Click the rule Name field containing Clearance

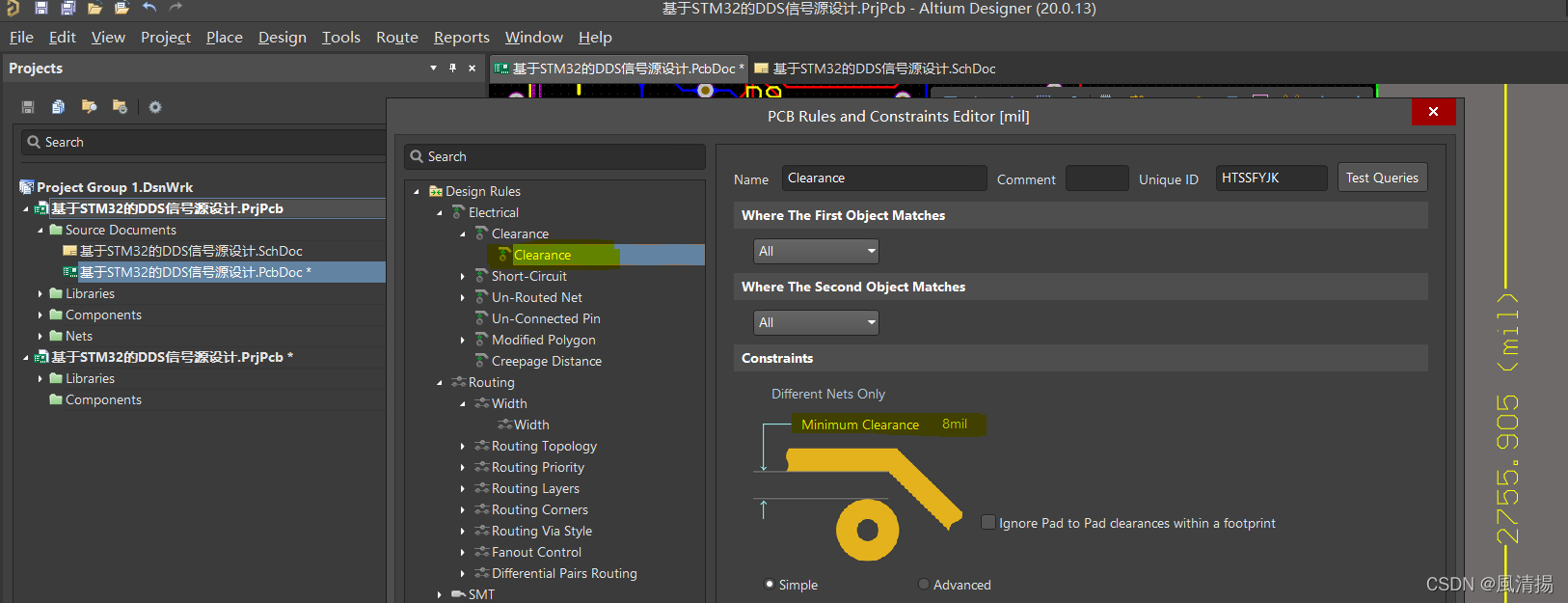[884, 178]
